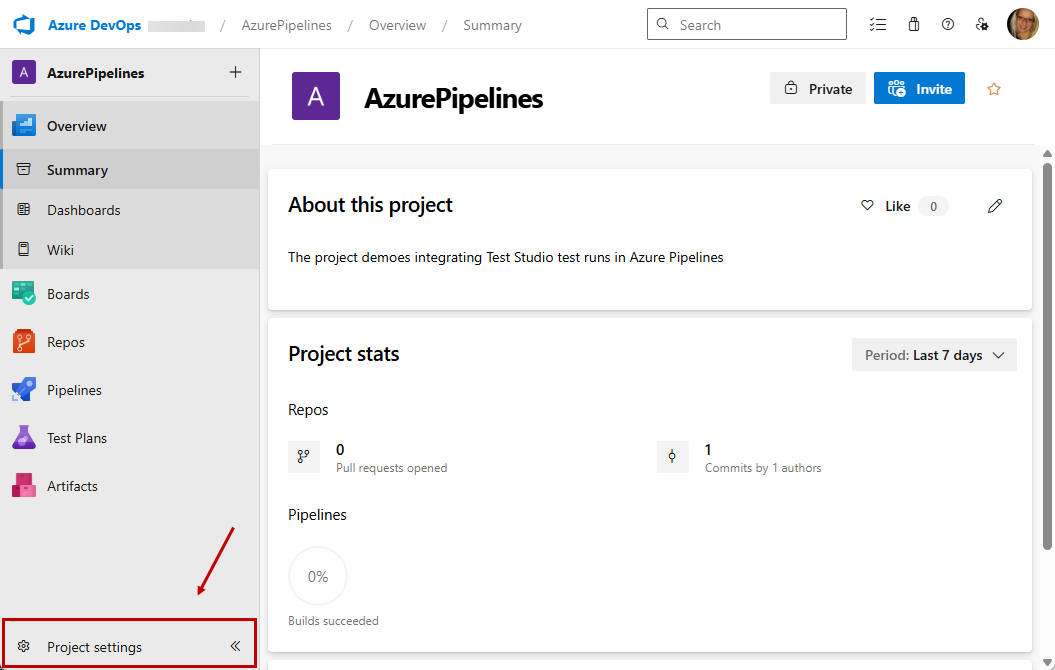Click the pull request icon
Image resolution: width=1055 pixels, height=670 pixels.
tap(303, 457)
